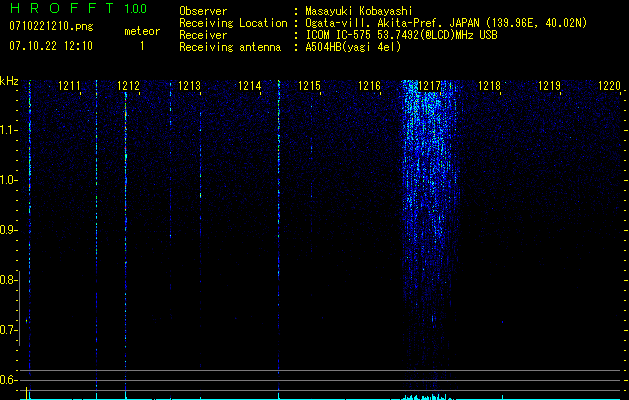The image size is (629, 400).
Task: Click the 0.7 frequency axis label
Action: [7, 330]
